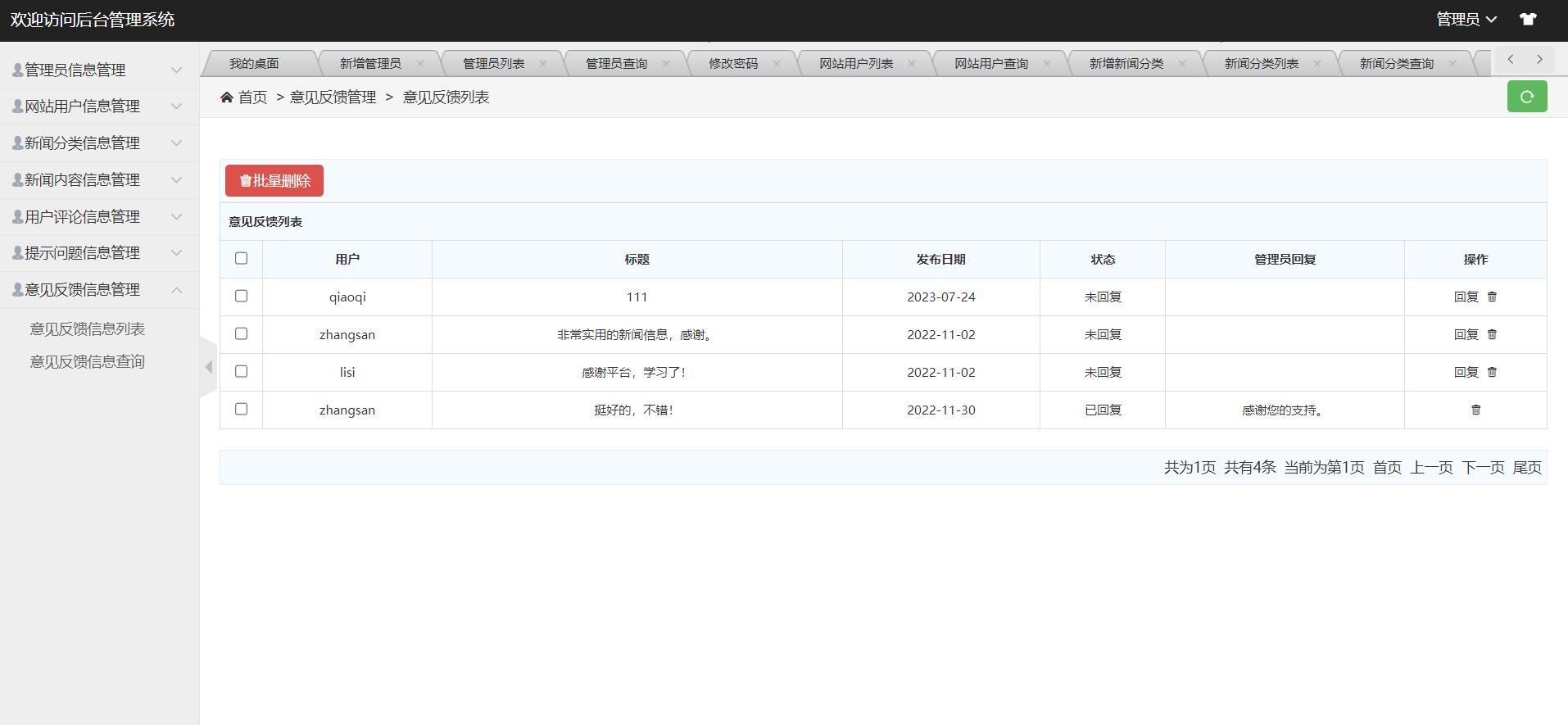This screenshot has height=725, width=1568.
Task: Close the 新增新闻分类 tab
Action: 1182,63
